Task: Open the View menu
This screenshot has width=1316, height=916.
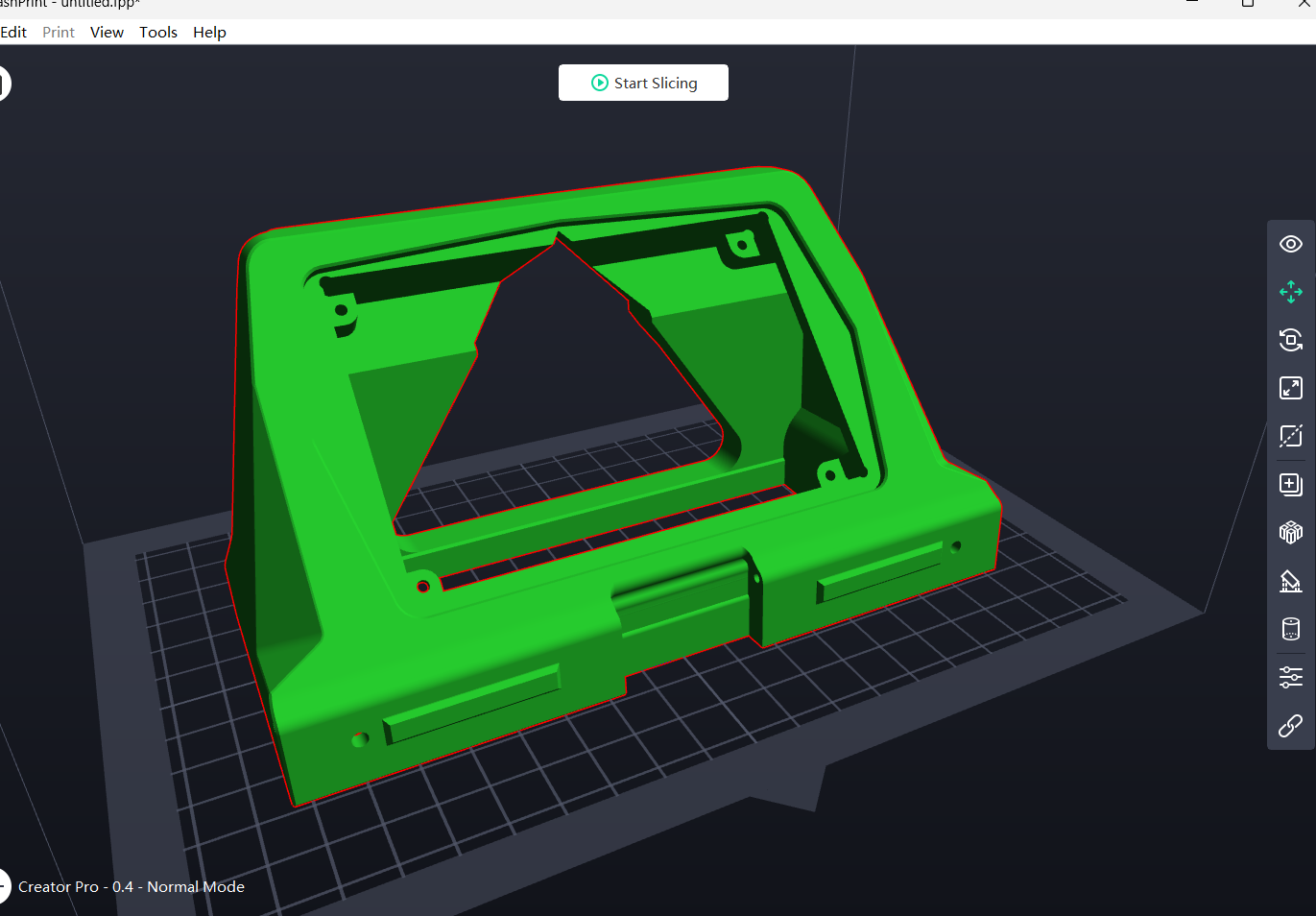Action: 107,32
